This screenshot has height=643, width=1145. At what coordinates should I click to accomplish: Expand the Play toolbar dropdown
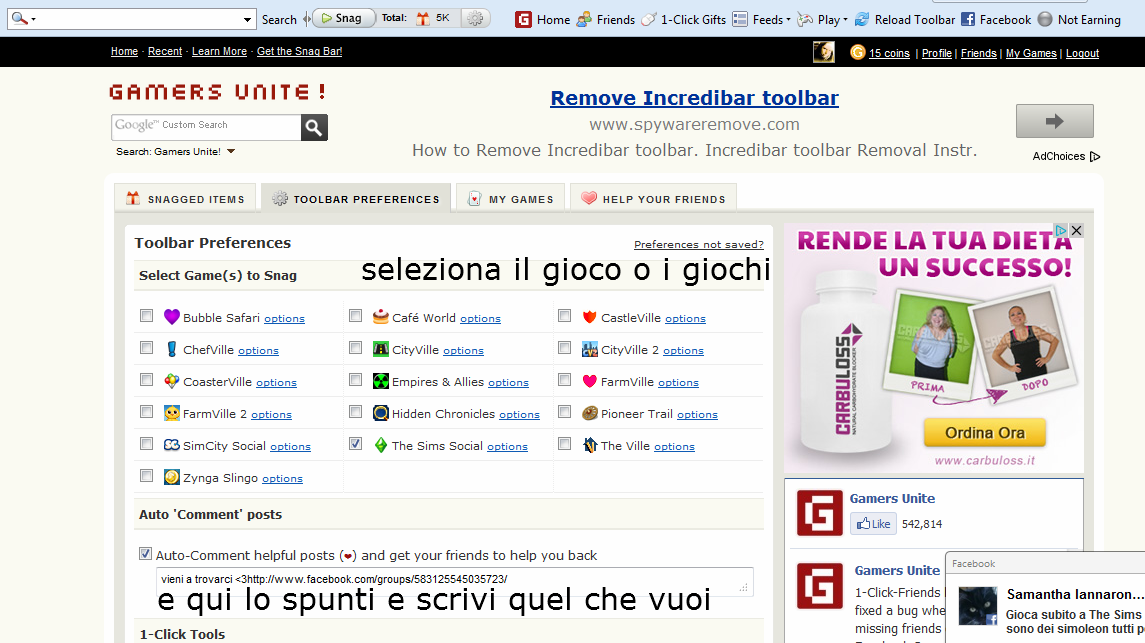pyautogui.click(x=846, y=20)
